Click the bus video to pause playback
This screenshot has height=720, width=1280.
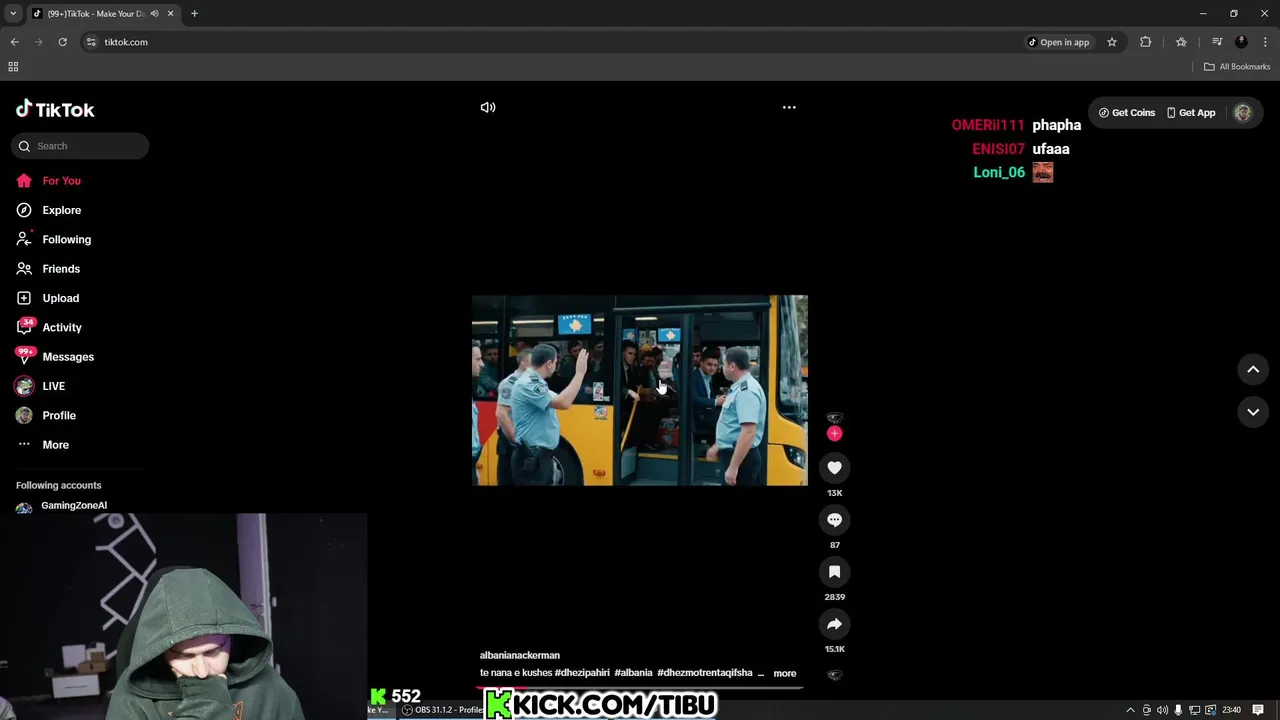(640, 390)
